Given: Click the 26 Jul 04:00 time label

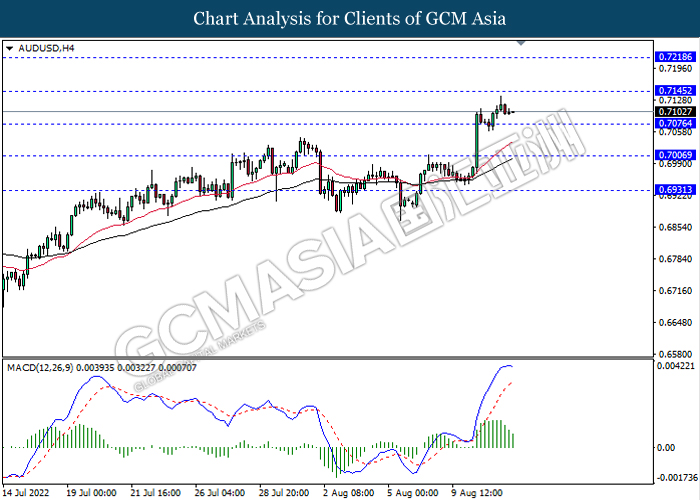Looking at the screenshot, I should click(x=220, y=493).
